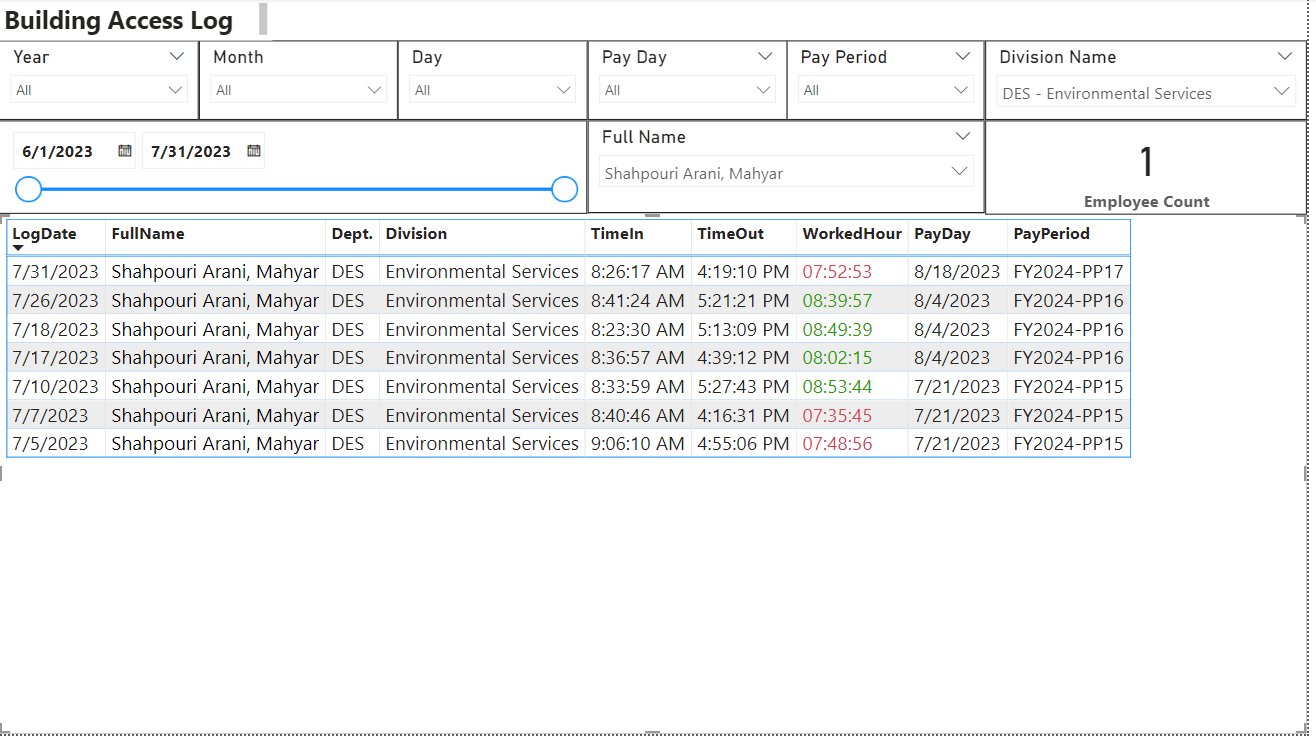Collapse the Pay Day slicer header chevron
The height and width of the screenshot is (741, 1316).
click(765, 57)
